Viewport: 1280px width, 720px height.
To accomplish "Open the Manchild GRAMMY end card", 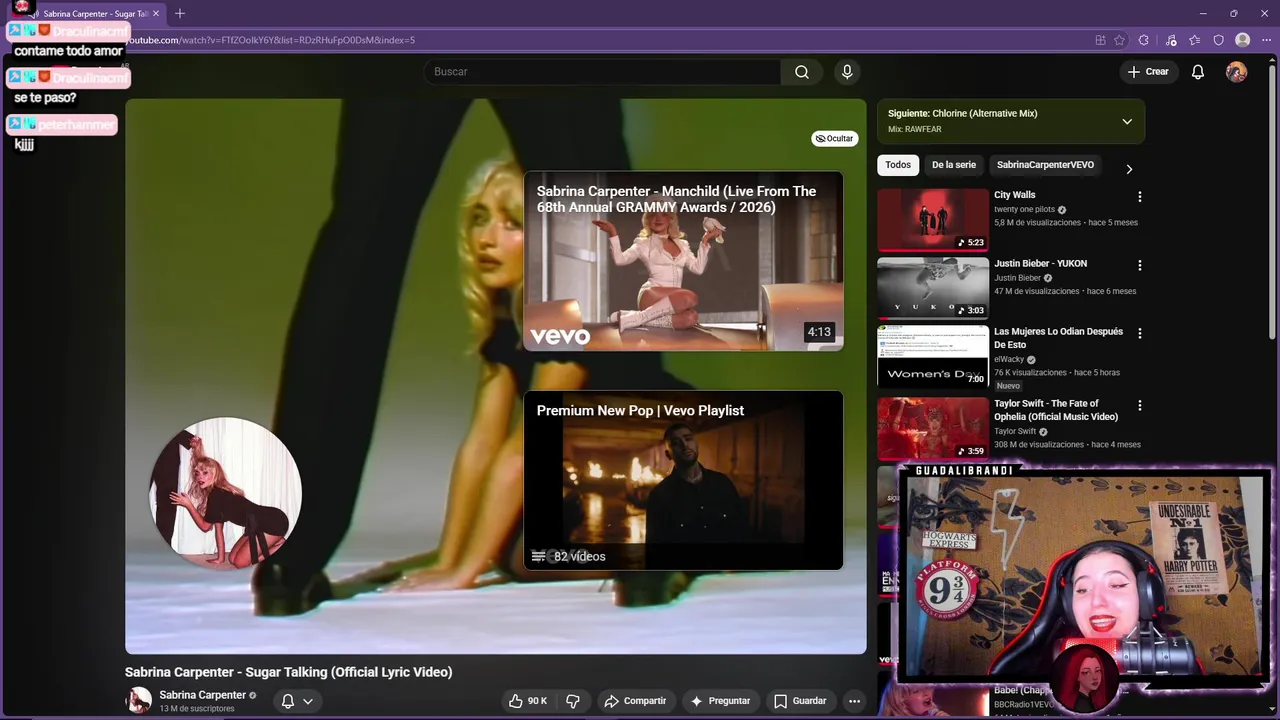I will click(683, 261).
